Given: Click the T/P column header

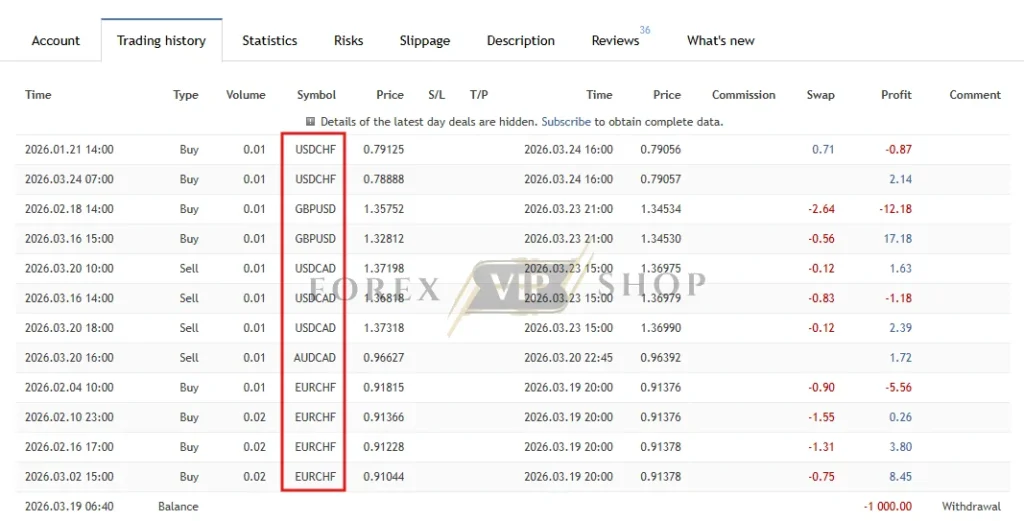Looking at the screenshot, I should click(479, 95).
